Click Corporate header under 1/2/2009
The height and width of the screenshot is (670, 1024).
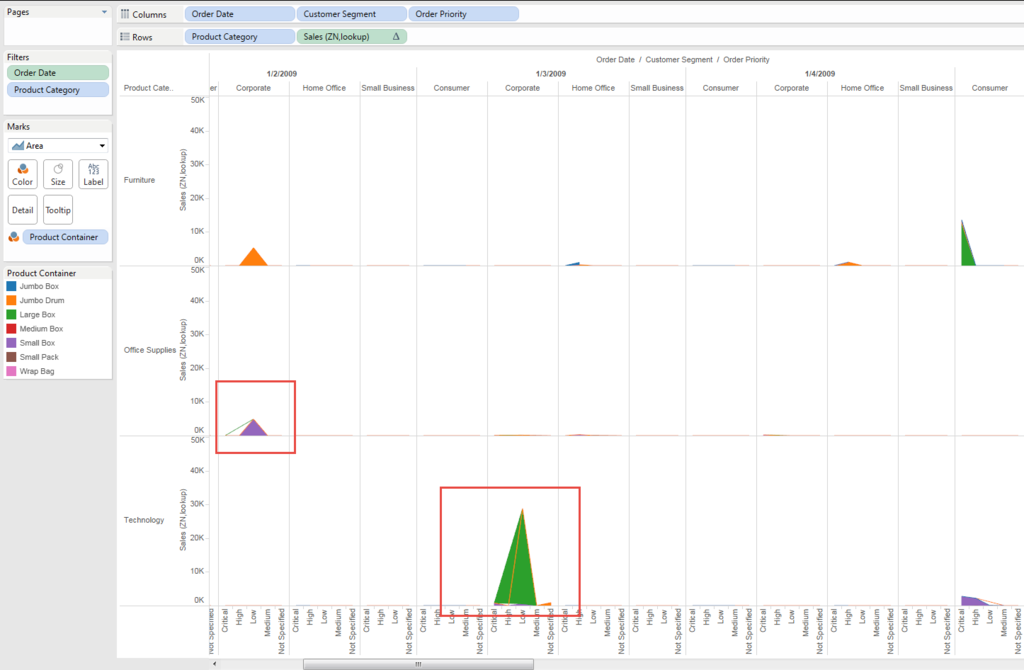click(253, 88)
